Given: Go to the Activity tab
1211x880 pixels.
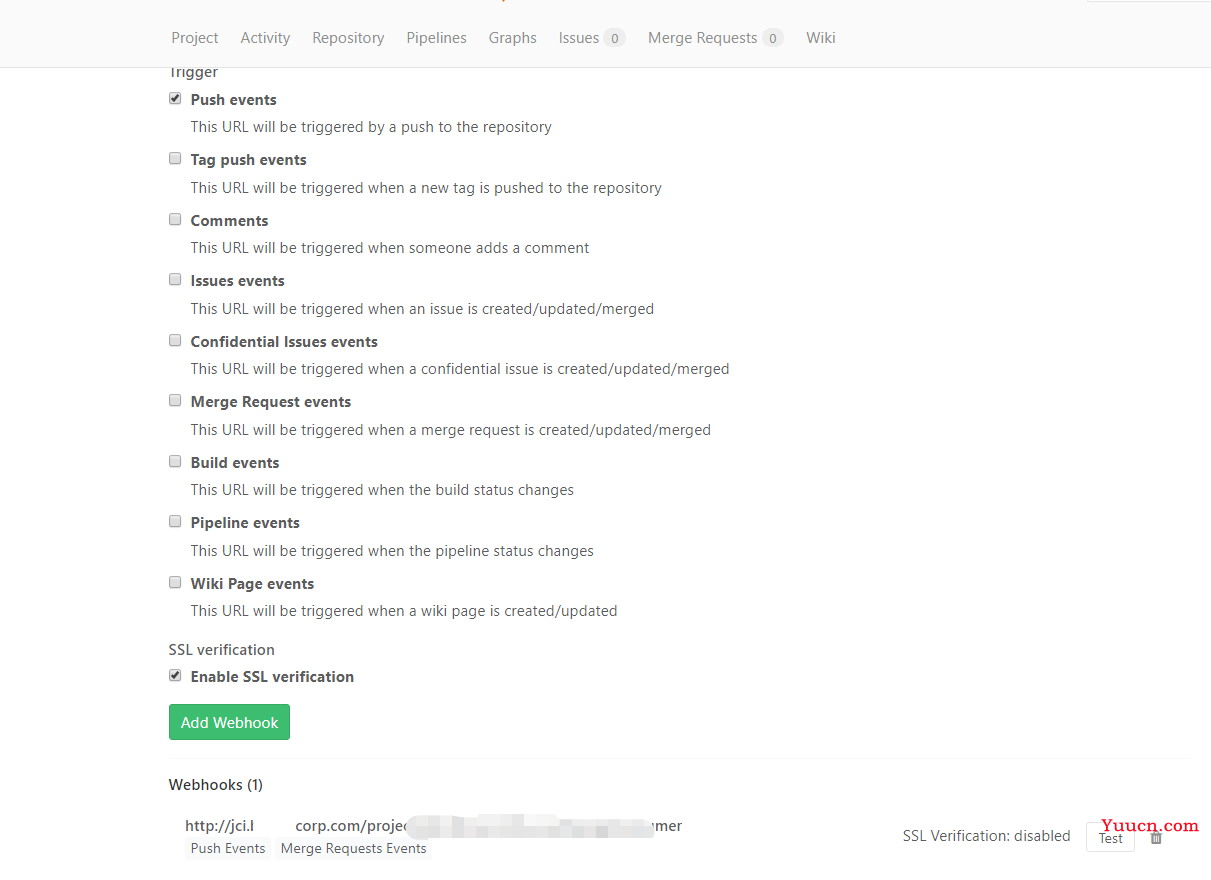Looking at the screenshot, I should (265, 38).
